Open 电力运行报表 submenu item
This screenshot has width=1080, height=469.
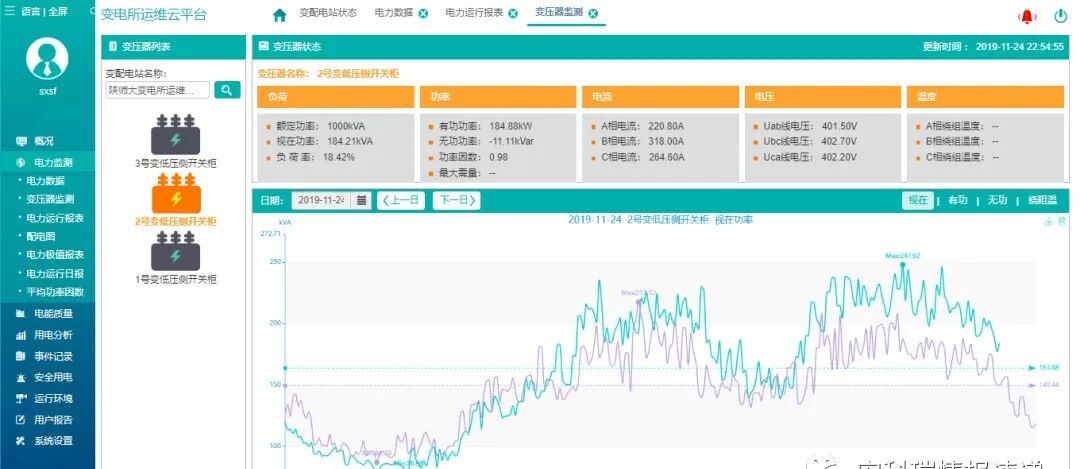pyautogui.click(x=54, y=218)
